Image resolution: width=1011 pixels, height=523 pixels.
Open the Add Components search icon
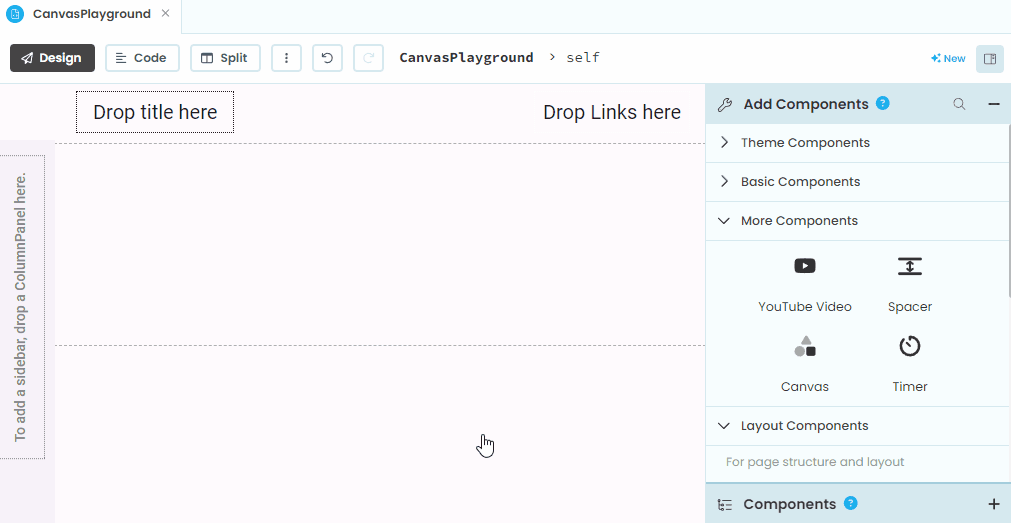(959, 104)
